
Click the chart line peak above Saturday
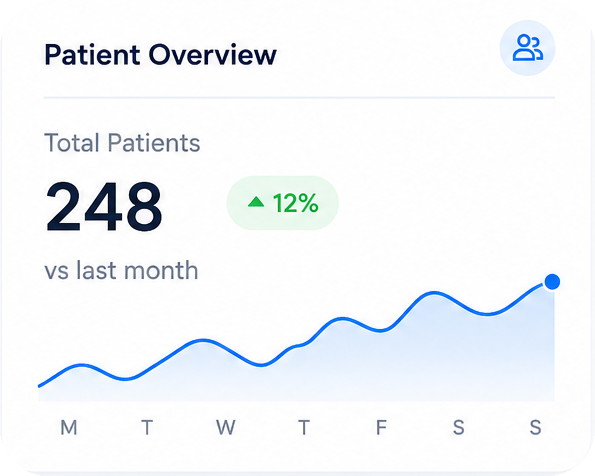click(434, 293)
